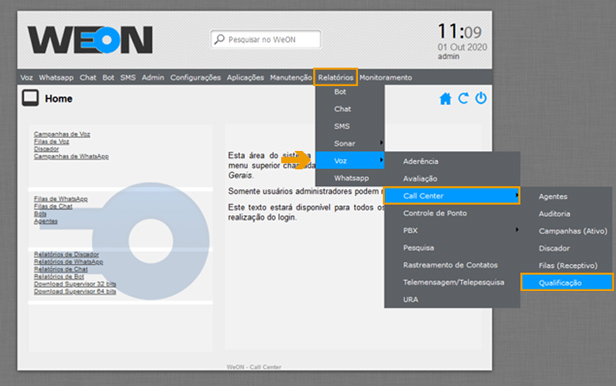Follow the Filas de WhatsApp link
Screen dimensions: 616x386
coord(61,199)
